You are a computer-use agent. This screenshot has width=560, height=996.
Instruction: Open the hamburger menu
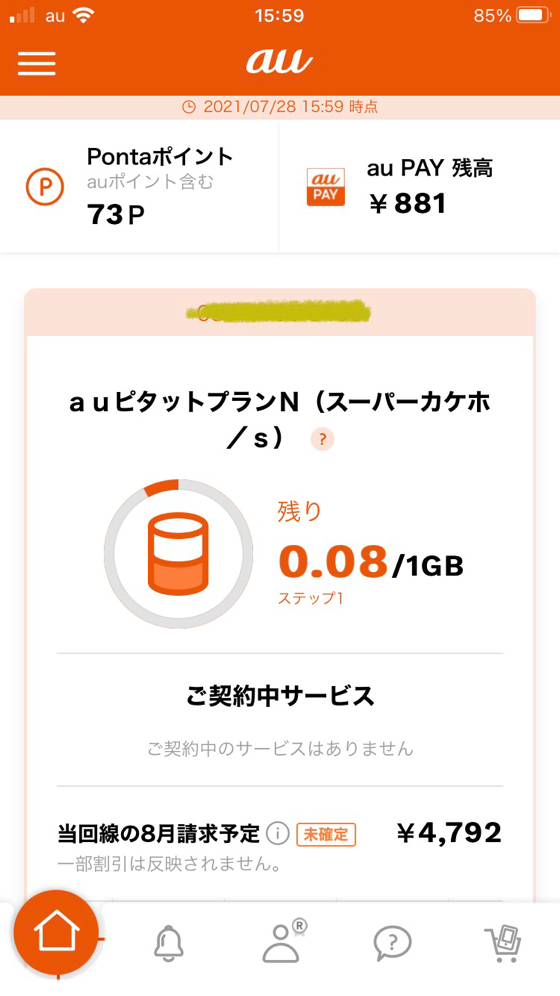tap(36, 63)
